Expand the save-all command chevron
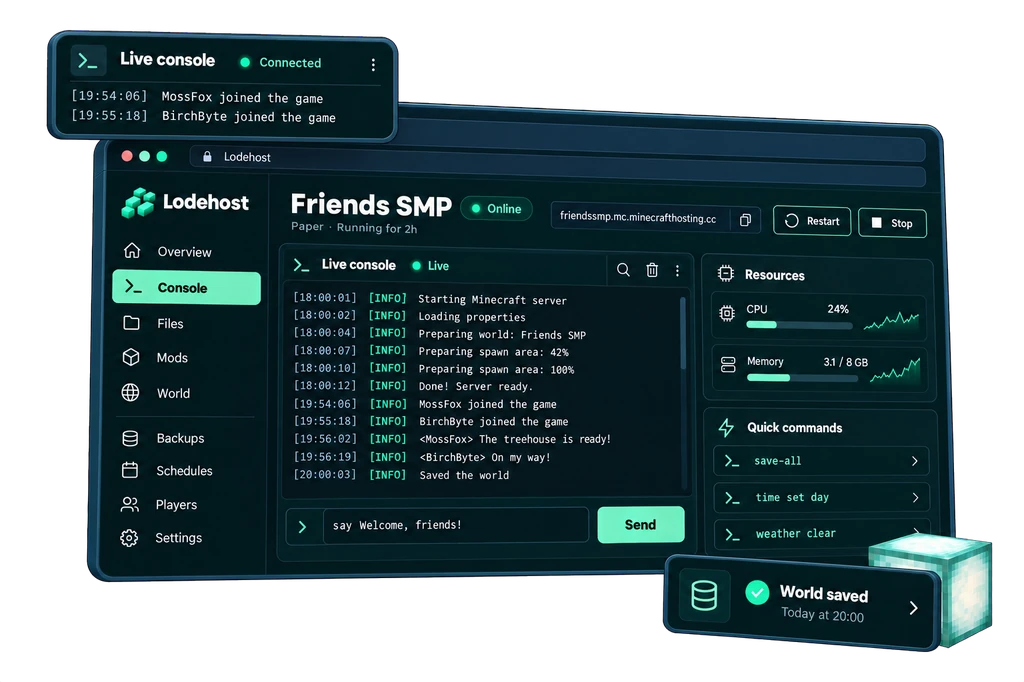1024x682 pixels. point(914,461)
